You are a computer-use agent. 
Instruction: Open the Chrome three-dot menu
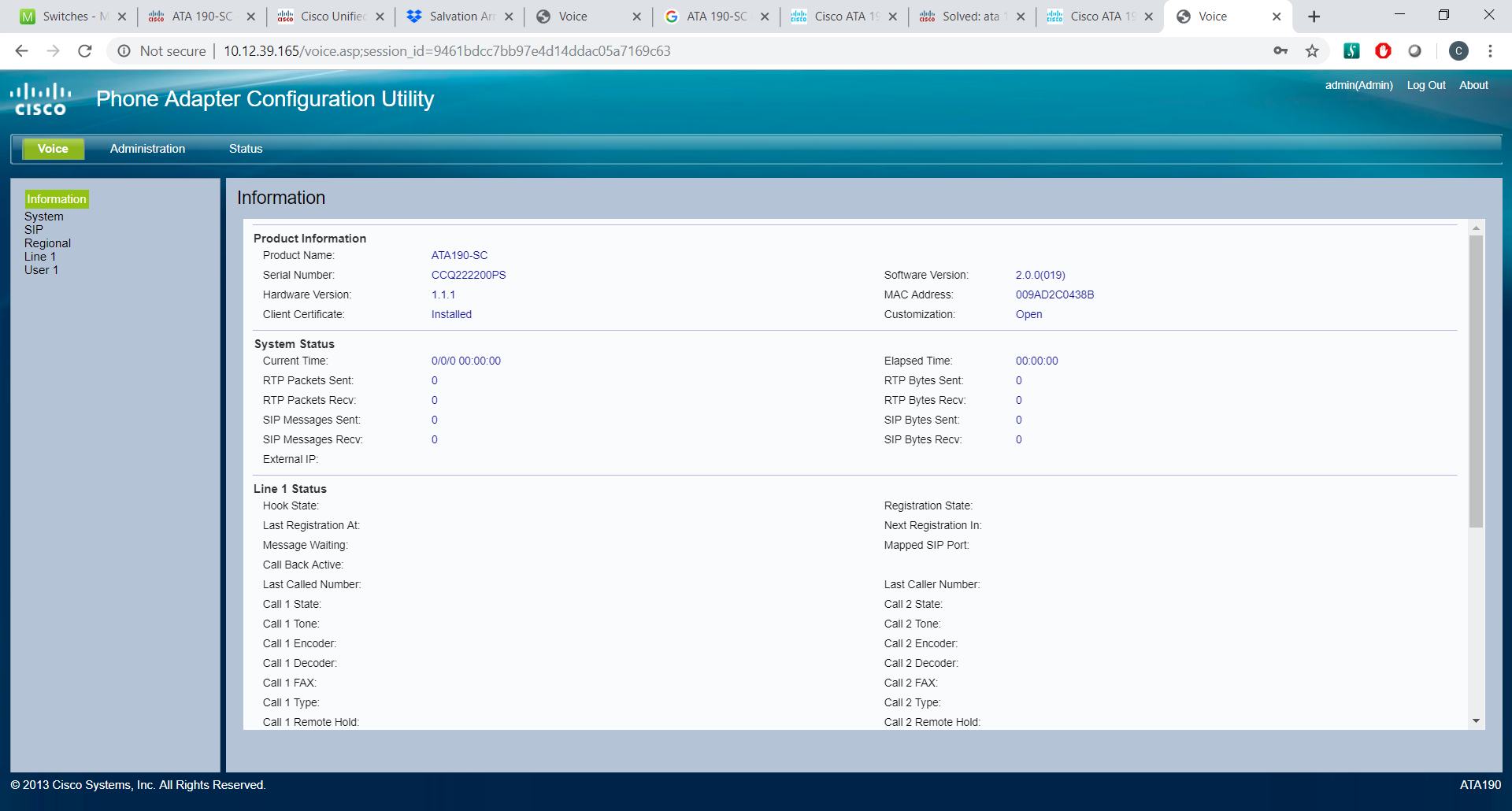point(1490,51)
